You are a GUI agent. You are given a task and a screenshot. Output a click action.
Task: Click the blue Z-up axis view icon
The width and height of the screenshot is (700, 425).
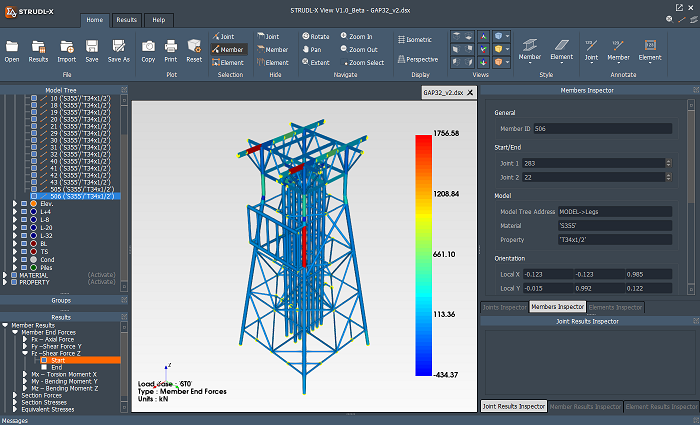click(483, 36)
